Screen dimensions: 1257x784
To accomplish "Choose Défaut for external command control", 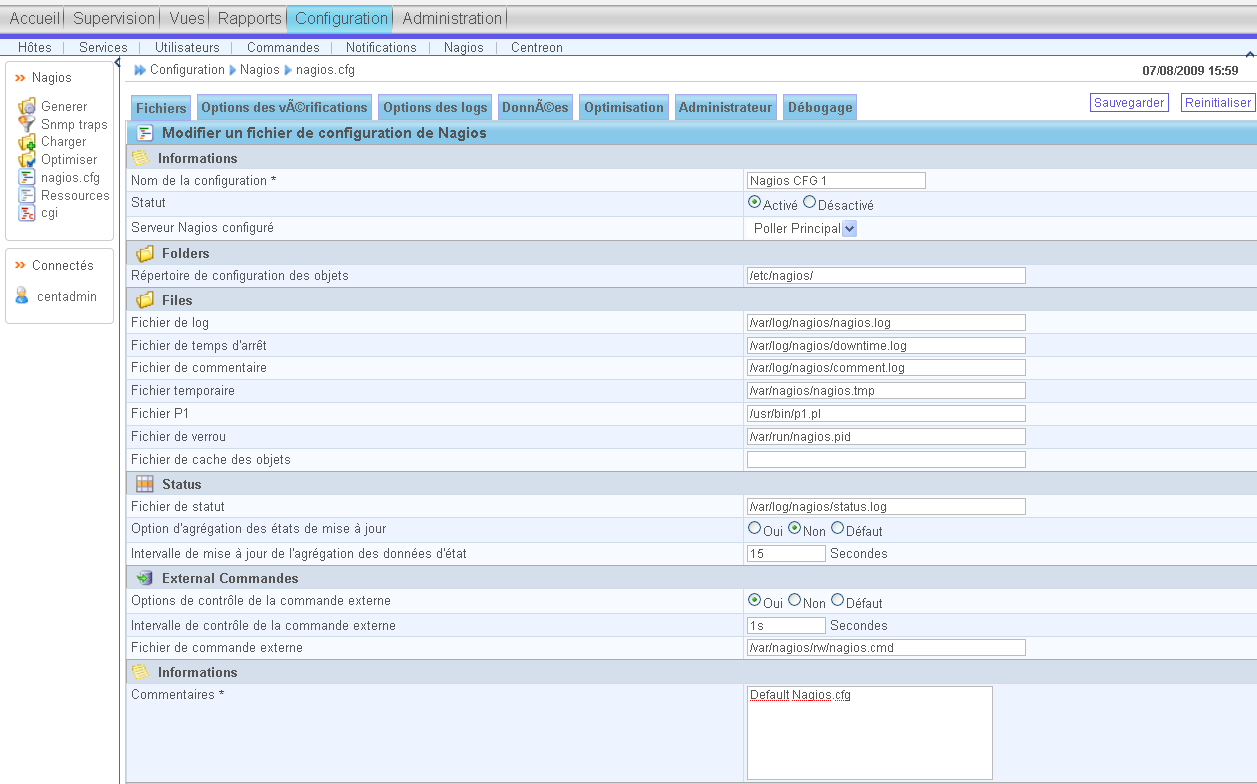I will pos(837,600).
